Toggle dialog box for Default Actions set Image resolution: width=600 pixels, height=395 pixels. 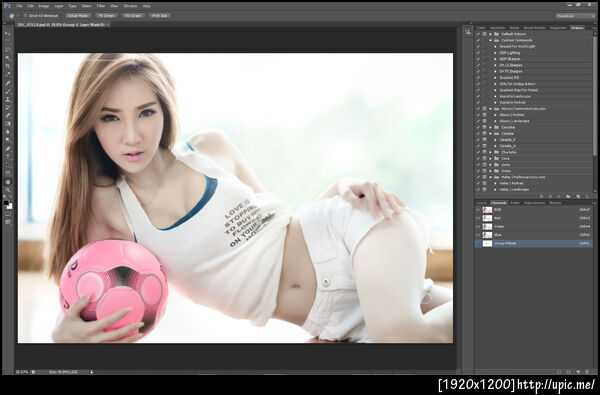(x=484, y=34)
